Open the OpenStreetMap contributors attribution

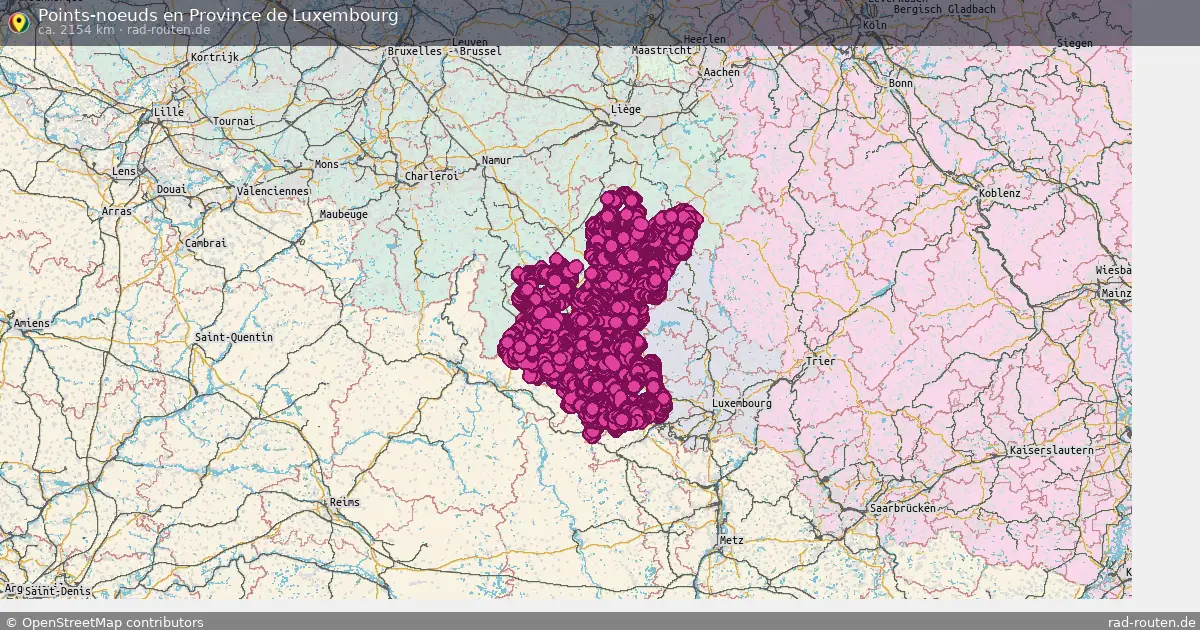(104, 622)
